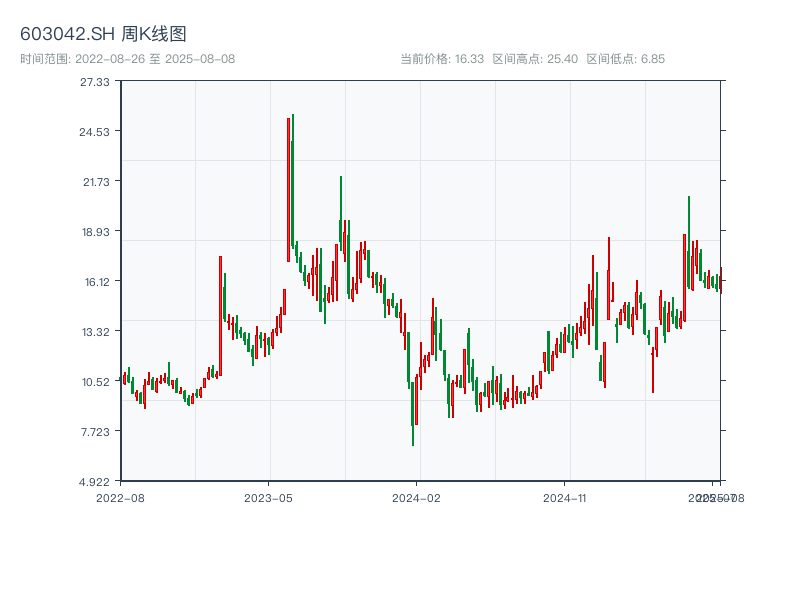Click the 27.33 y-axis label
Screen dimensions: 800x600
point(95,82)
